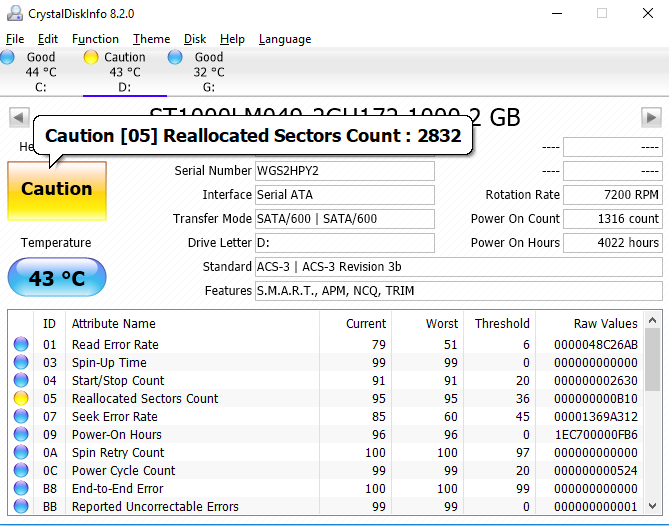The height and width of the screenshot is (526, 669).
Task: Click the Raw Values column header
Action: click(x=590, y=324)
